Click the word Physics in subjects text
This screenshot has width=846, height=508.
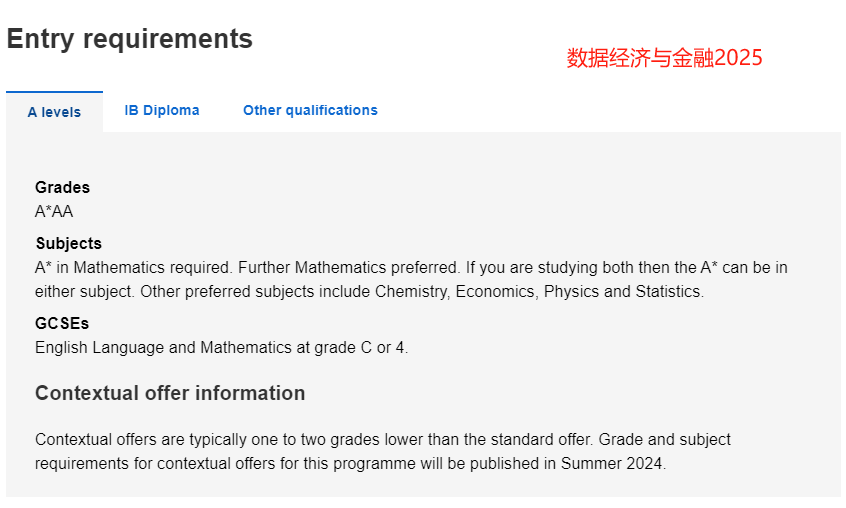pyautogui.click(x=571, y=292)
